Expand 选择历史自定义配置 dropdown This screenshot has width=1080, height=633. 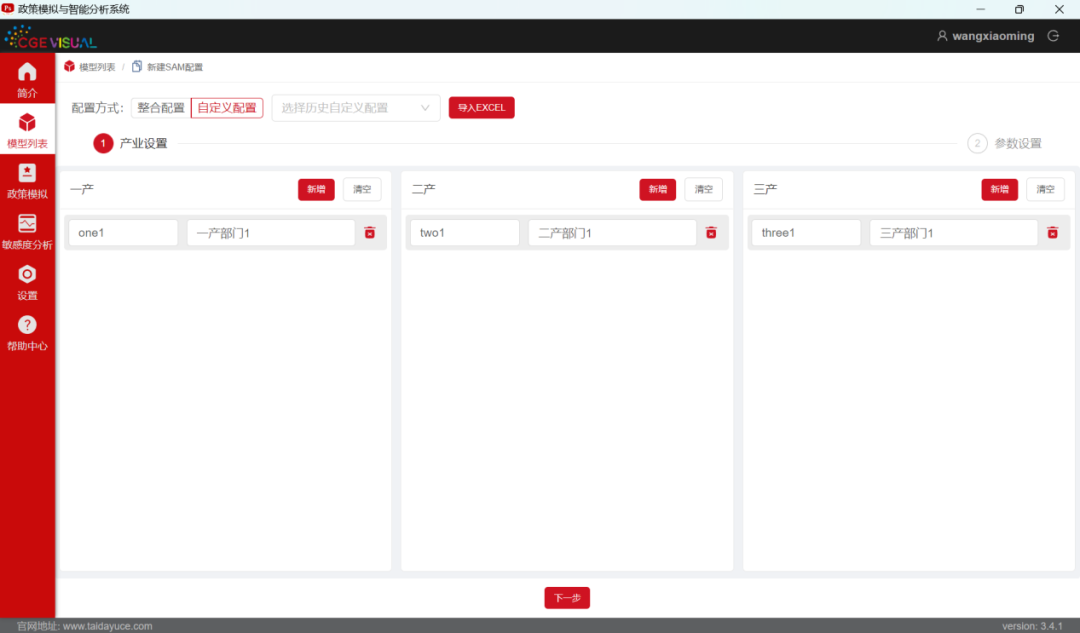[x=355, y=107]
